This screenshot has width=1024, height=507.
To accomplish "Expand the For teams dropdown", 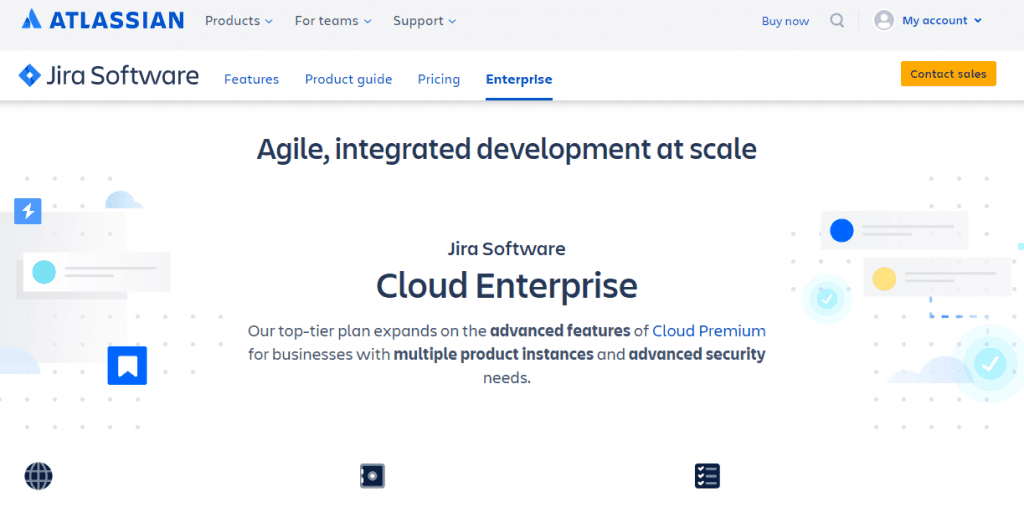I will coord(333,21).
